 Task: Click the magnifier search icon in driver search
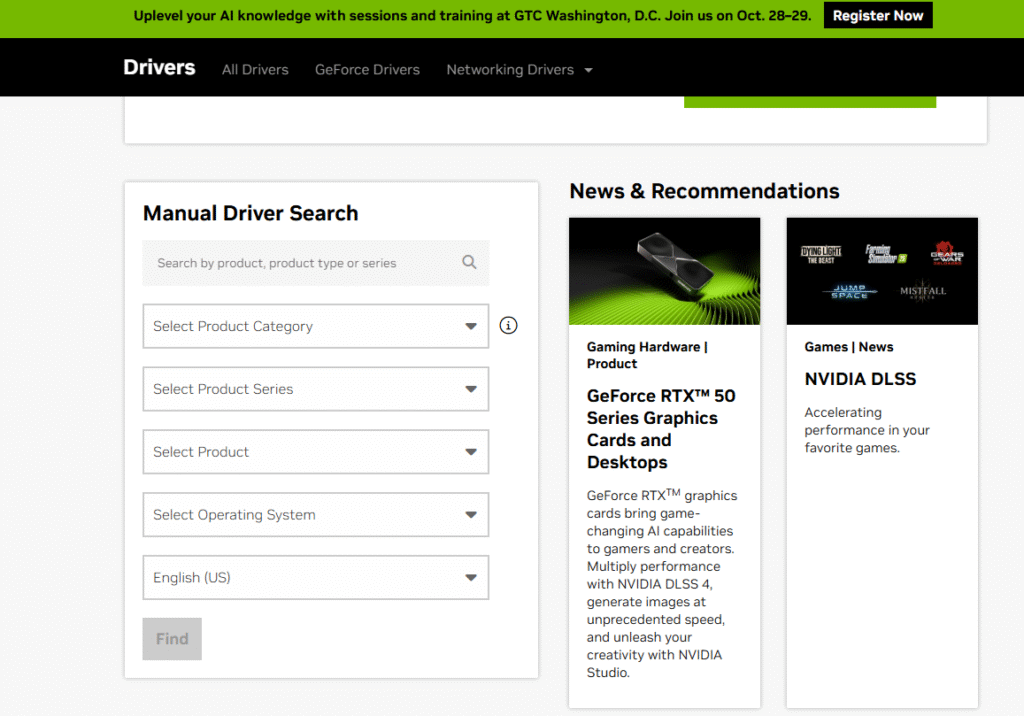[469, 263]
